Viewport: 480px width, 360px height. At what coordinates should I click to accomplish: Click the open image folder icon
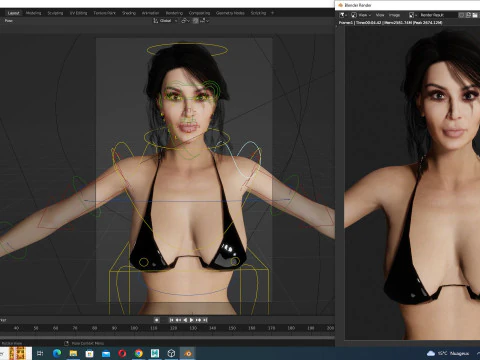tap(475, 15)
